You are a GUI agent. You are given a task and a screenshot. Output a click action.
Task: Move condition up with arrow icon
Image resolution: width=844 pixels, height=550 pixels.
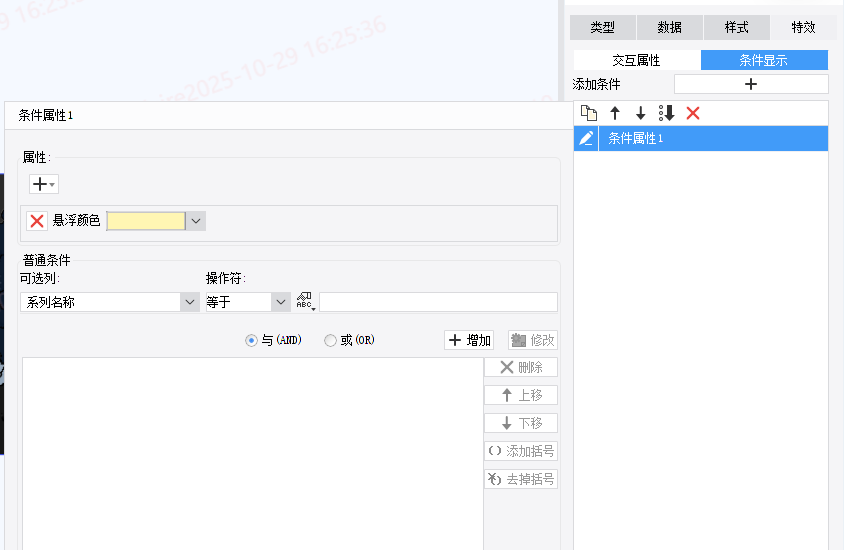point(615,113)
